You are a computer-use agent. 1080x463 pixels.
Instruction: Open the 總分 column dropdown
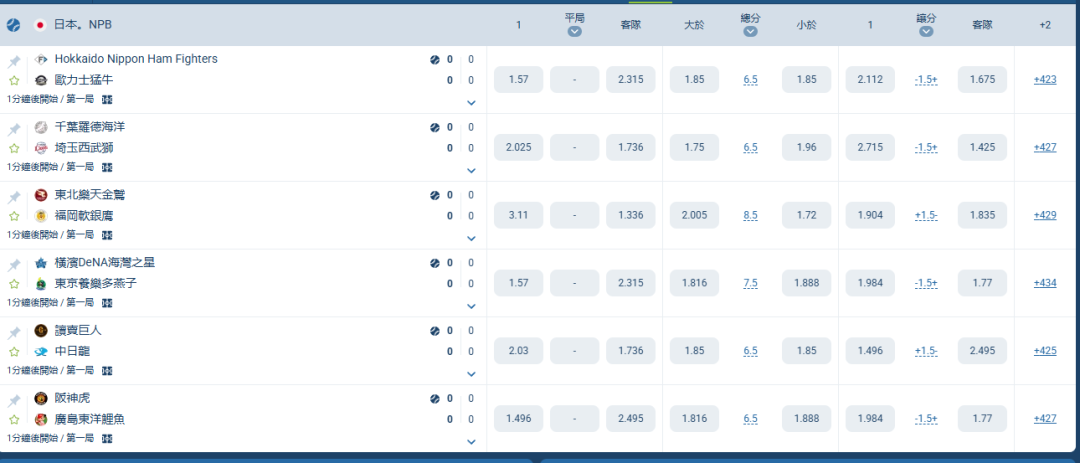751,32
